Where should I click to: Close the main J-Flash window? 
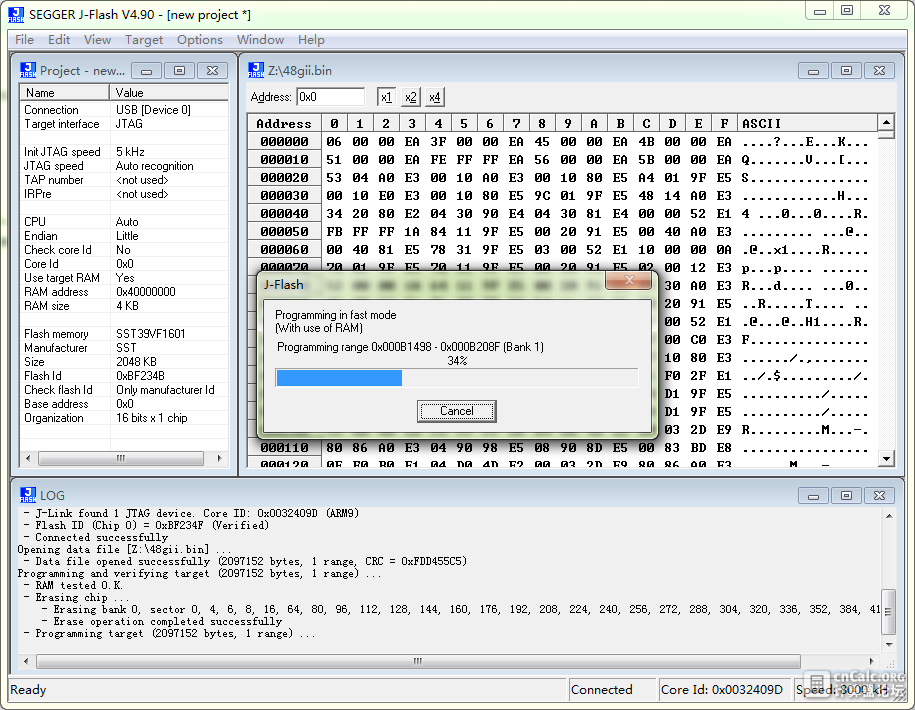[885, 11]
